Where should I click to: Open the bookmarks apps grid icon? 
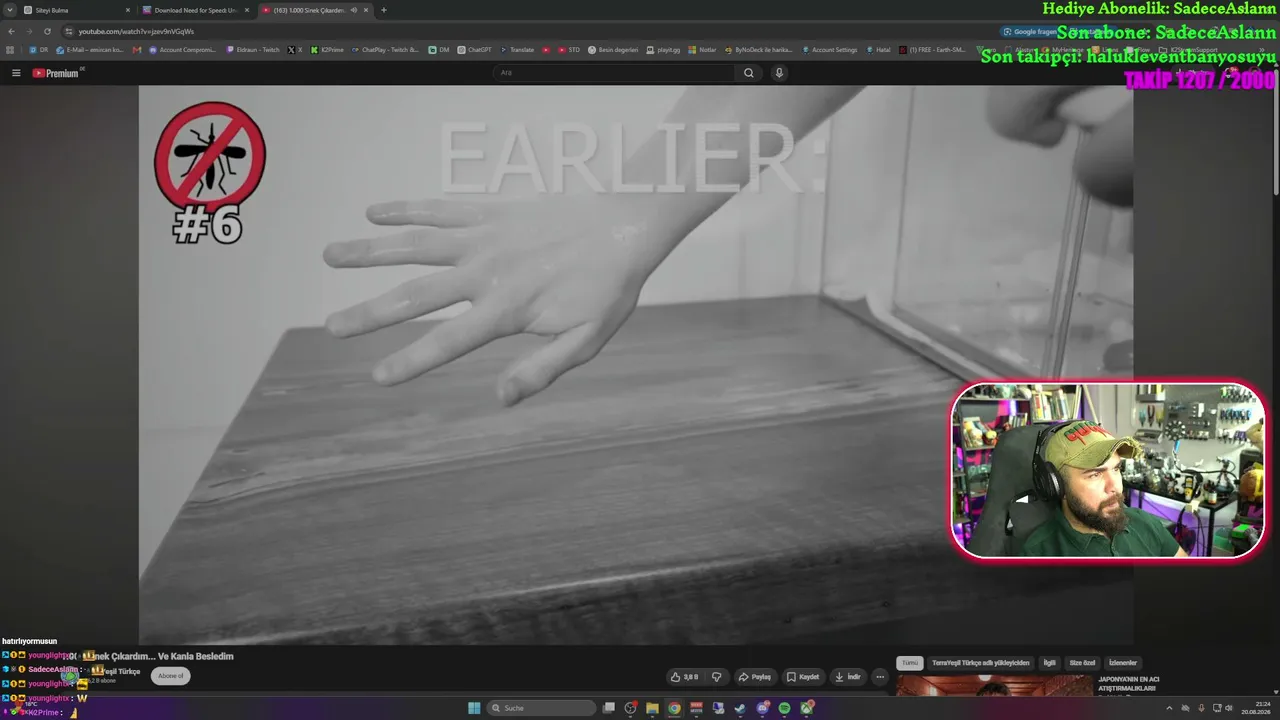(x=11, y=50)
